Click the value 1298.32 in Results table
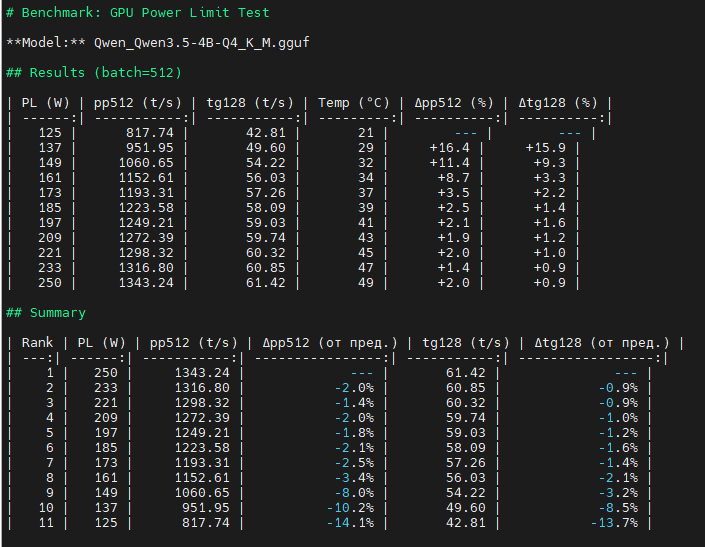This screenshot has height=547, width=705. click(146, 253)
